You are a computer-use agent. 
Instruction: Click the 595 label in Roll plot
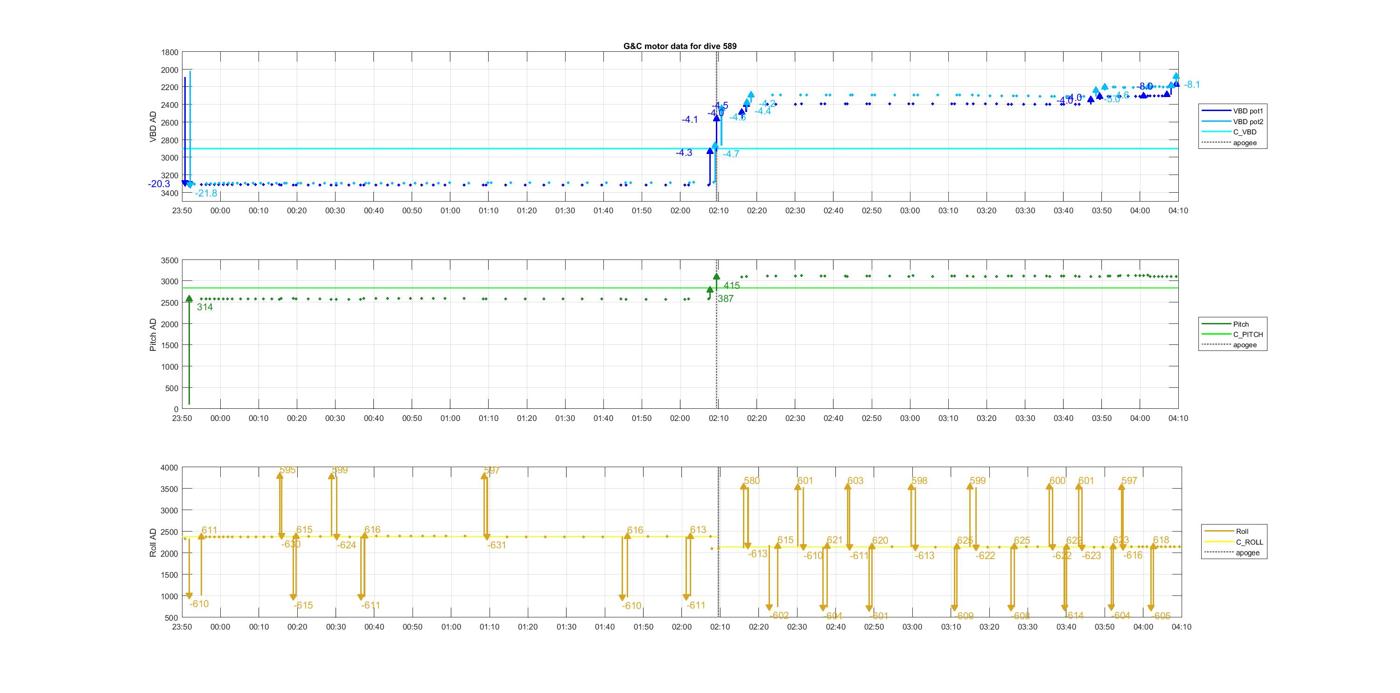288,470
